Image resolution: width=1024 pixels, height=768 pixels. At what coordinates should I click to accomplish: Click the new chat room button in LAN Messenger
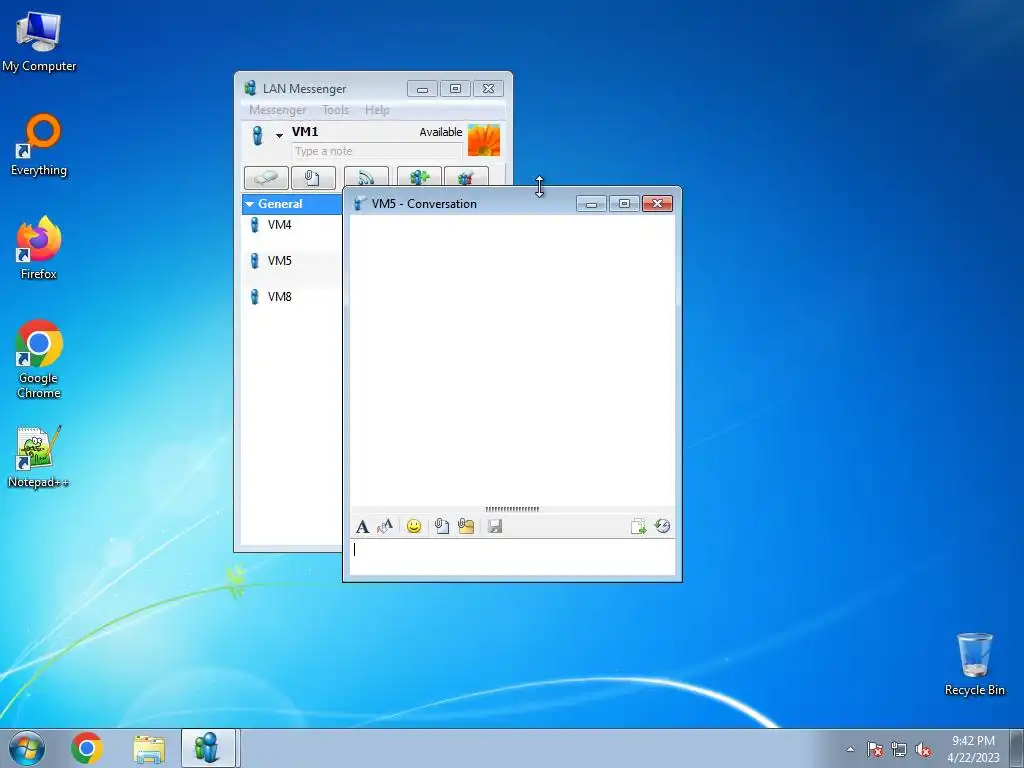(x=419, y=177)
